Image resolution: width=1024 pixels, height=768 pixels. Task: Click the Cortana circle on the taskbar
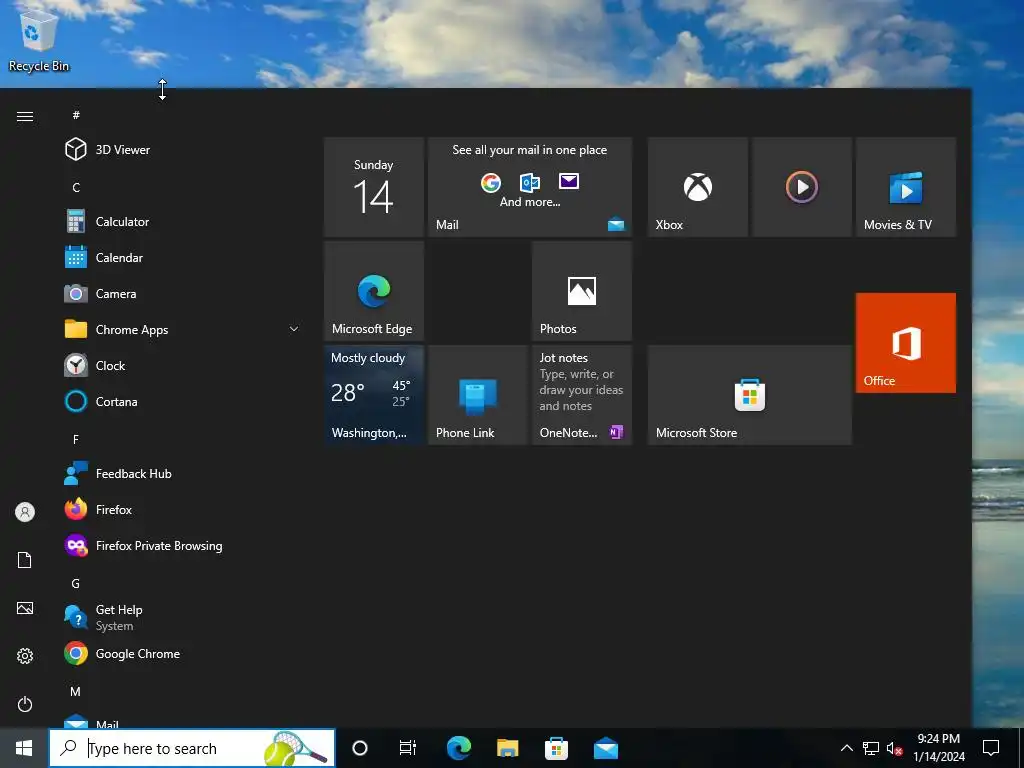point(360,748)
